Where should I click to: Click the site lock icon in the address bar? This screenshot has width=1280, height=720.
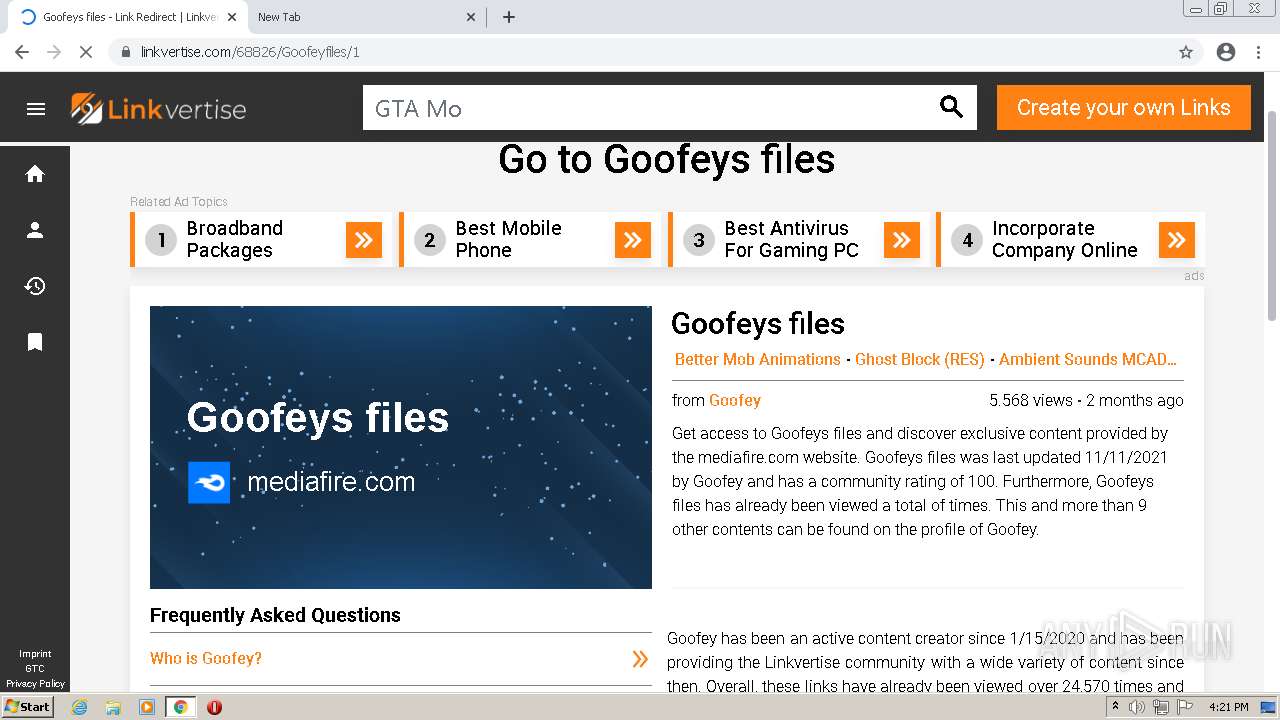(126, 52)
